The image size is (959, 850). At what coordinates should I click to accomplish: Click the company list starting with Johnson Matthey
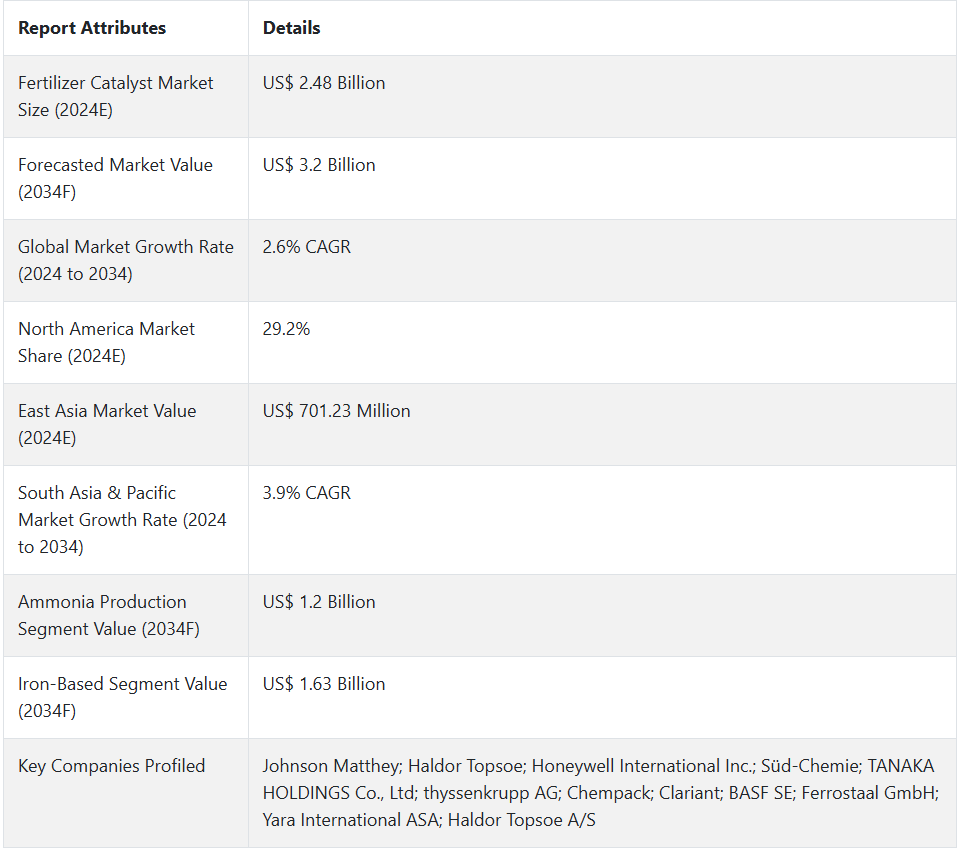coord(598,793)
